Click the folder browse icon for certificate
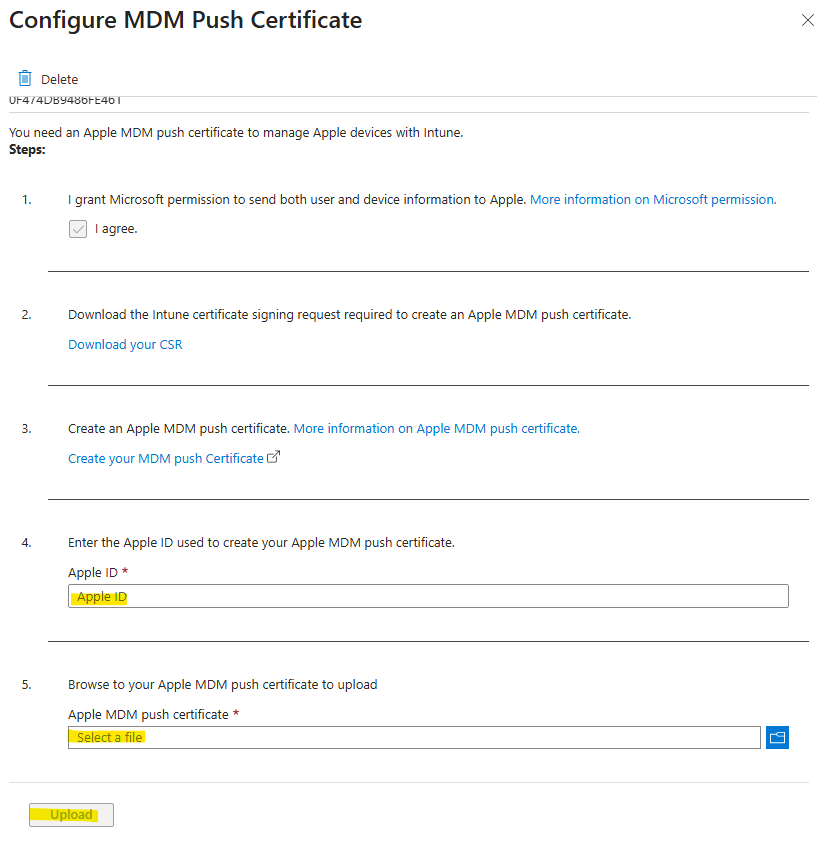 click(x=777, y=737)
